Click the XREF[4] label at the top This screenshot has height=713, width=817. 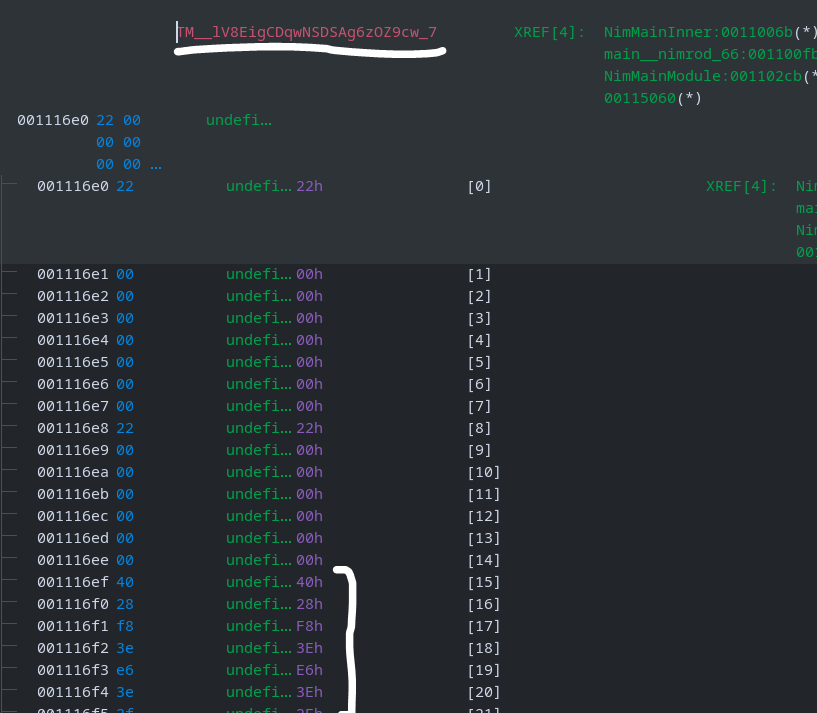pyautogui.click(x=548, y=32)
